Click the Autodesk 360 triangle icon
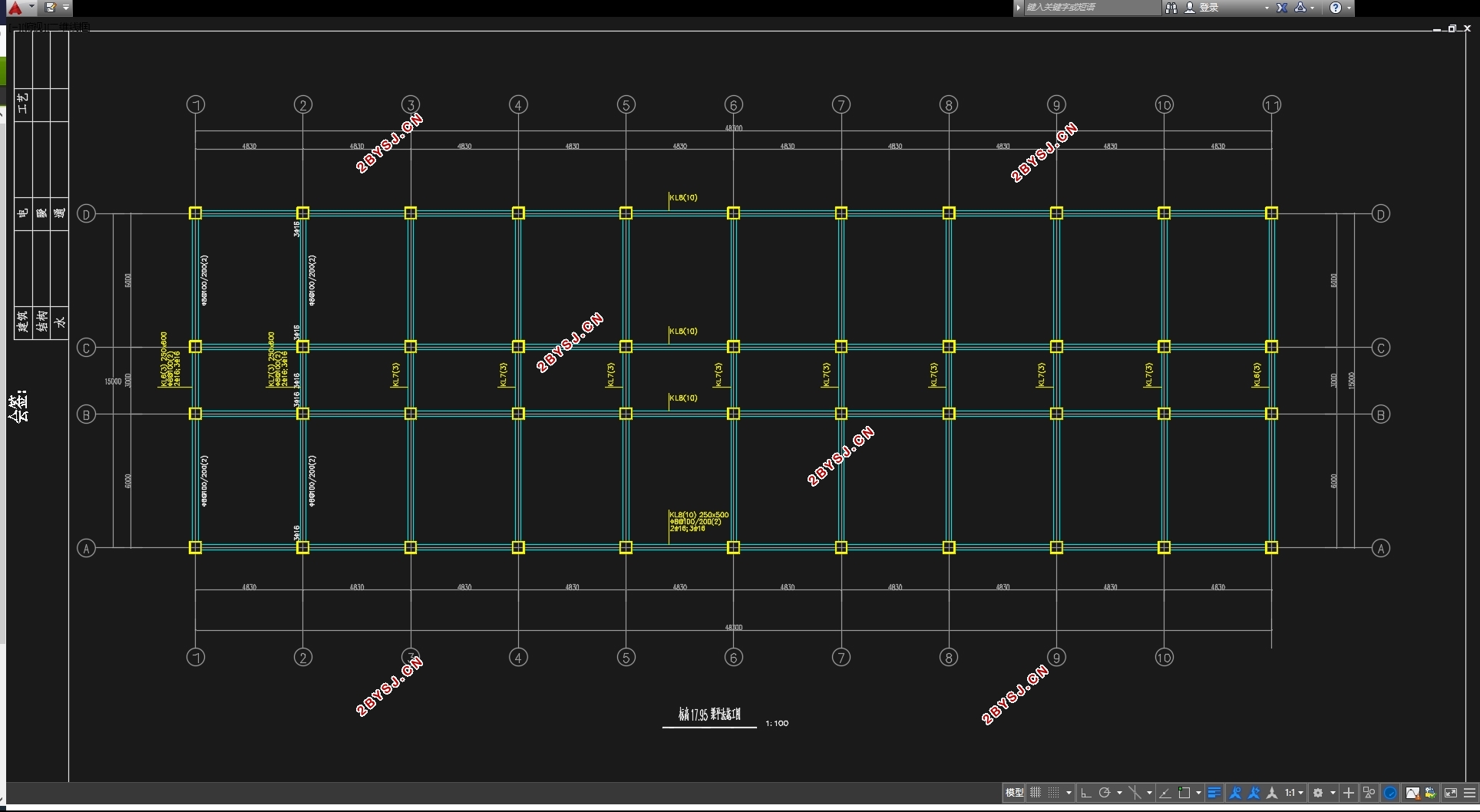The width and height of the screenshot is (1480, 812). click(x=1300, y=8)
